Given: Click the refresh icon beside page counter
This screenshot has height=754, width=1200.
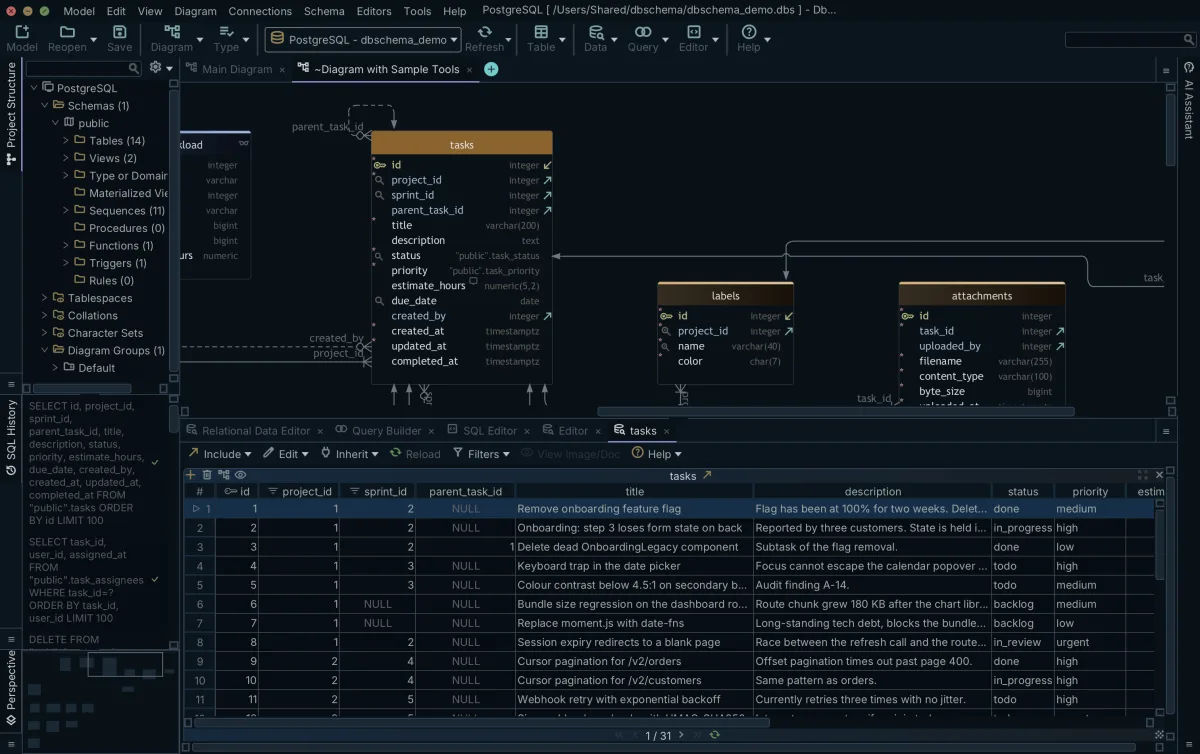Looking at the screenshot, I should click(714, 735).
